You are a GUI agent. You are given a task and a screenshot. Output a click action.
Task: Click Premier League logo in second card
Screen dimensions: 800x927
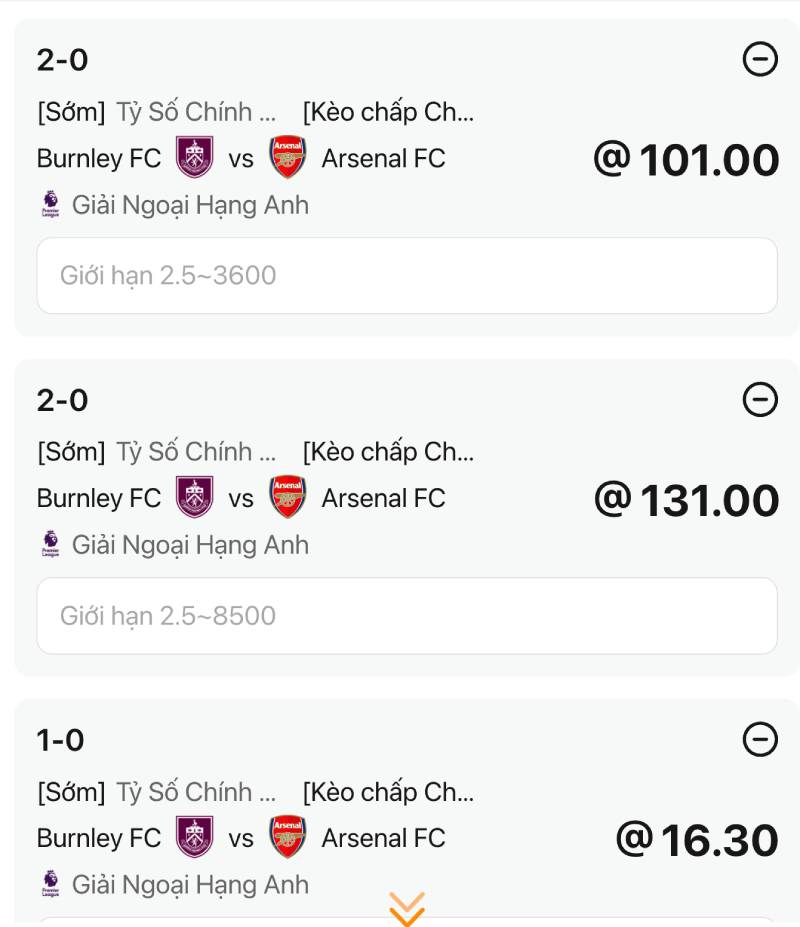pyautogui.click(x=50, y=545)
